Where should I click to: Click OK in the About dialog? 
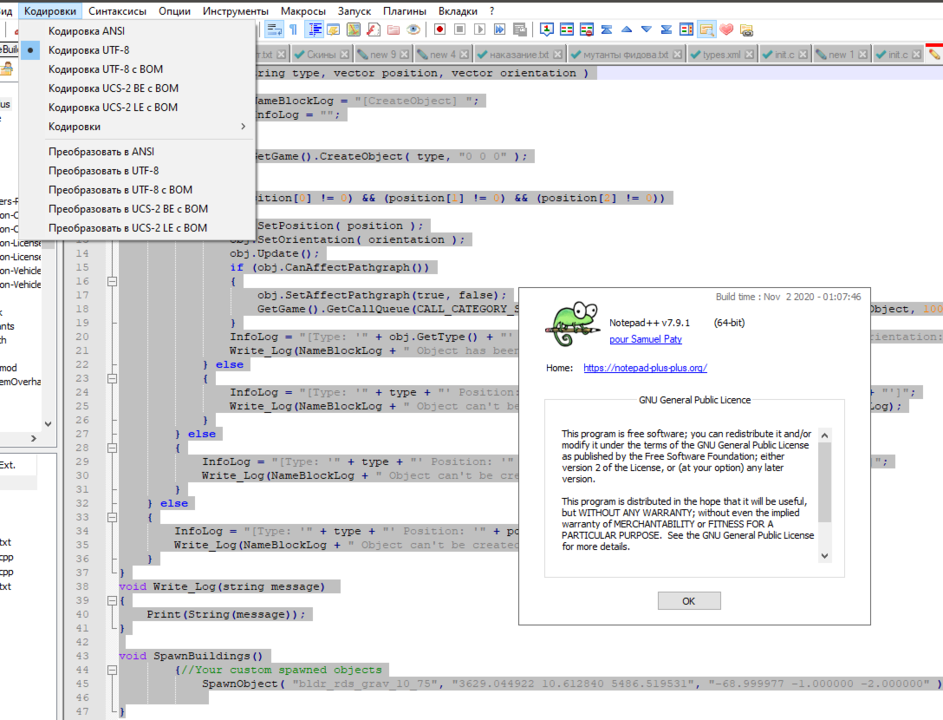click(x=689, y=601)
